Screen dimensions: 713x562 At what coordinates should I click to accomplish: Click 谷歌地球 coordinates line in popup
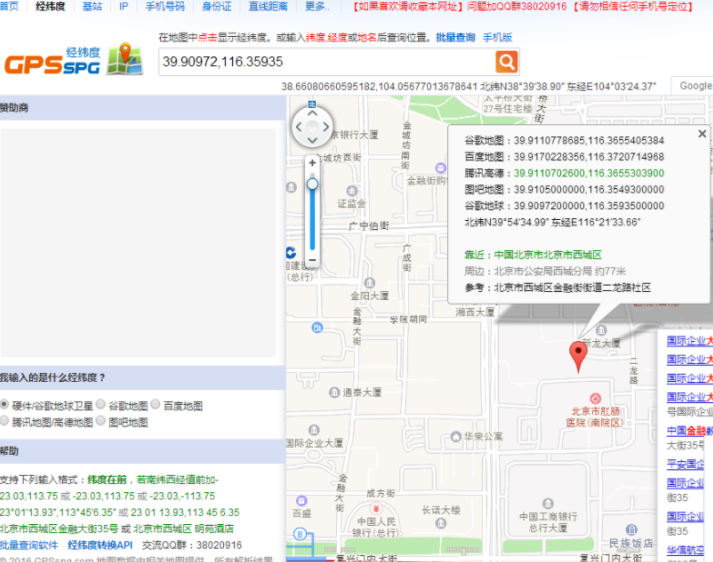click(x=564, y=206)
